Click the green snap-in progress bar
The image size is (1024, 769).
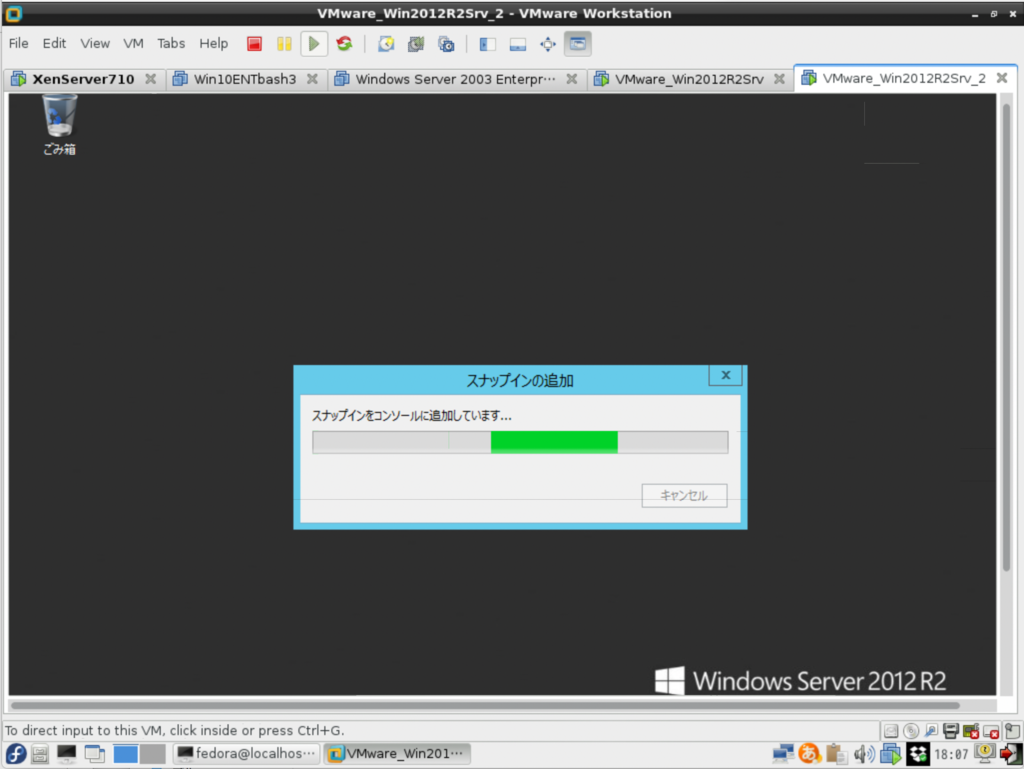520,442
